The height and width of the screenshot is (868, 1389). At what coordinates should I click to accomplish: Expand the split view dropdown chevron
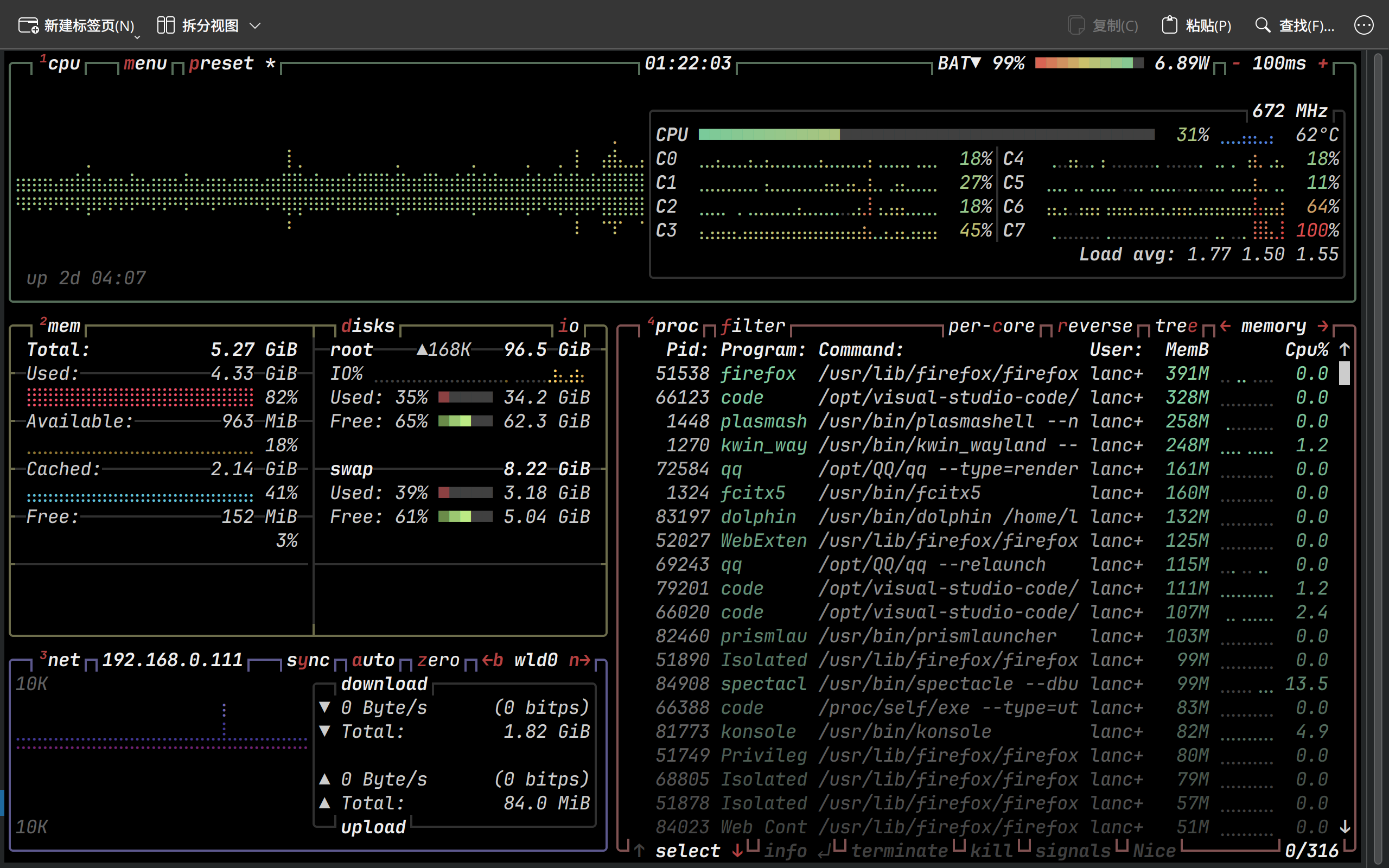[x=256, y=26]
